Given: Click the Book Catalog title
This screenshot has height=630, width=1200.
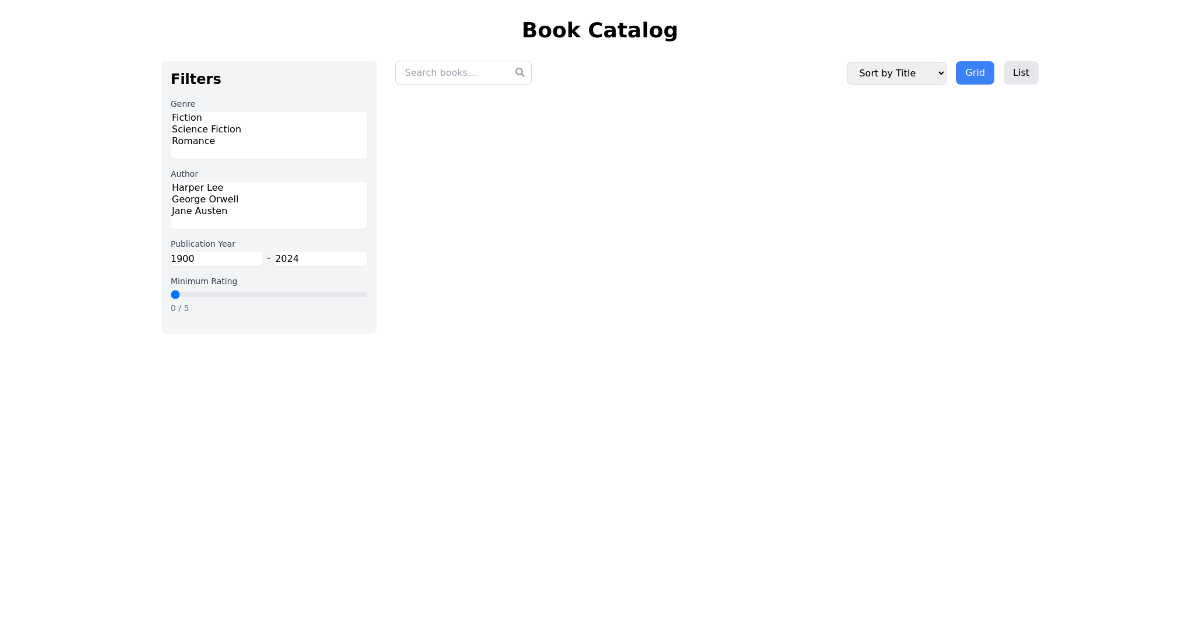Looking at the screenshot, I should click(x=600, y=30).
